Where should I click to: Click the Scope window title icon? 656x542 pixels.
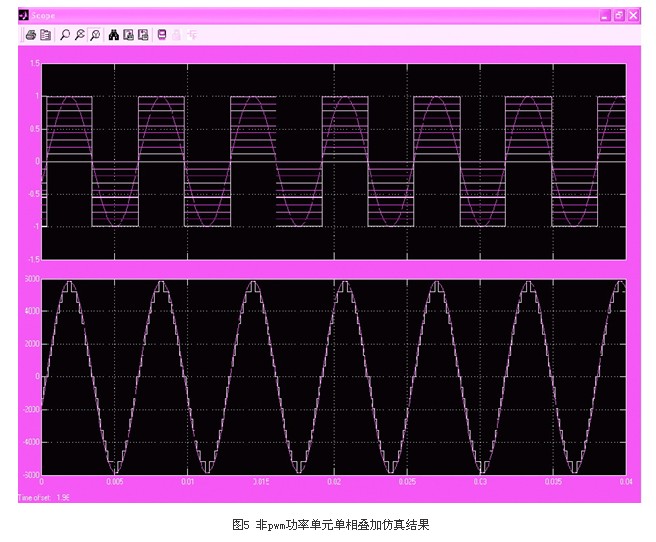23,15
